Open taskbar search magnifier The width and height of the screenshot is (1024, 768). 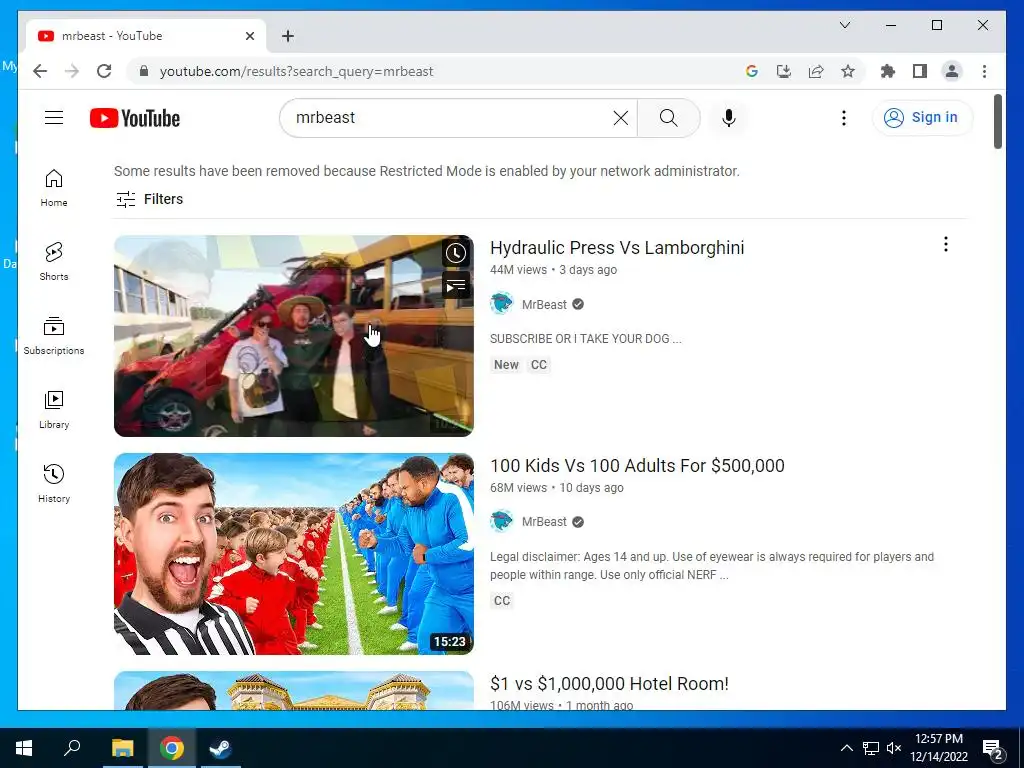(72, 748)
